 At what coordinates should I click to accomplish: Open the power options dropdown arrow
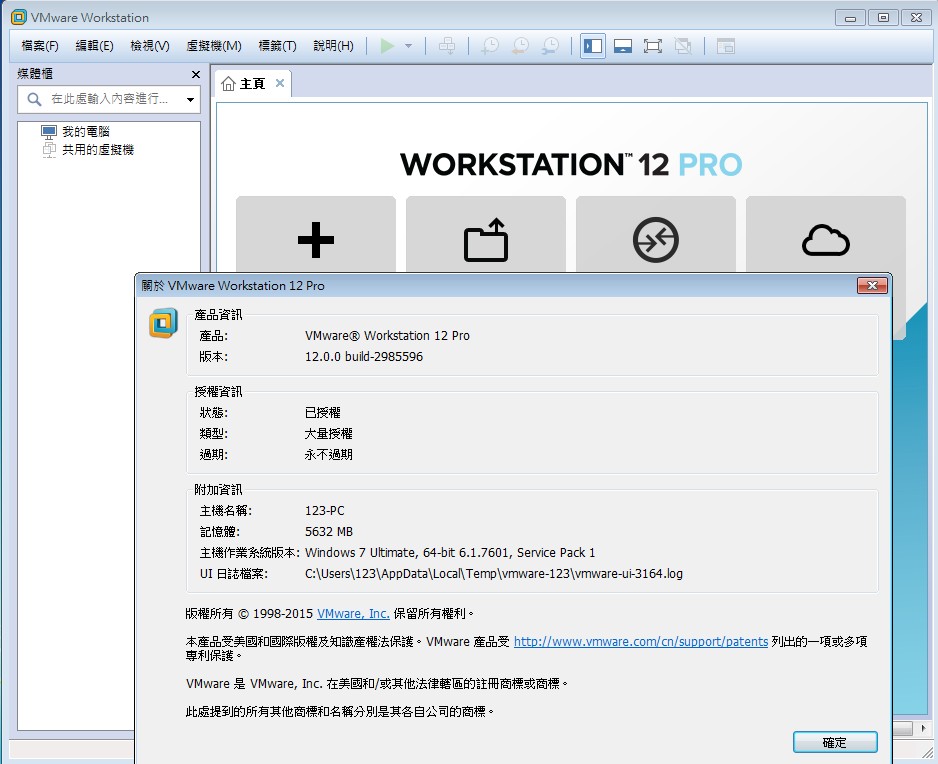click(x=409, y=46)
